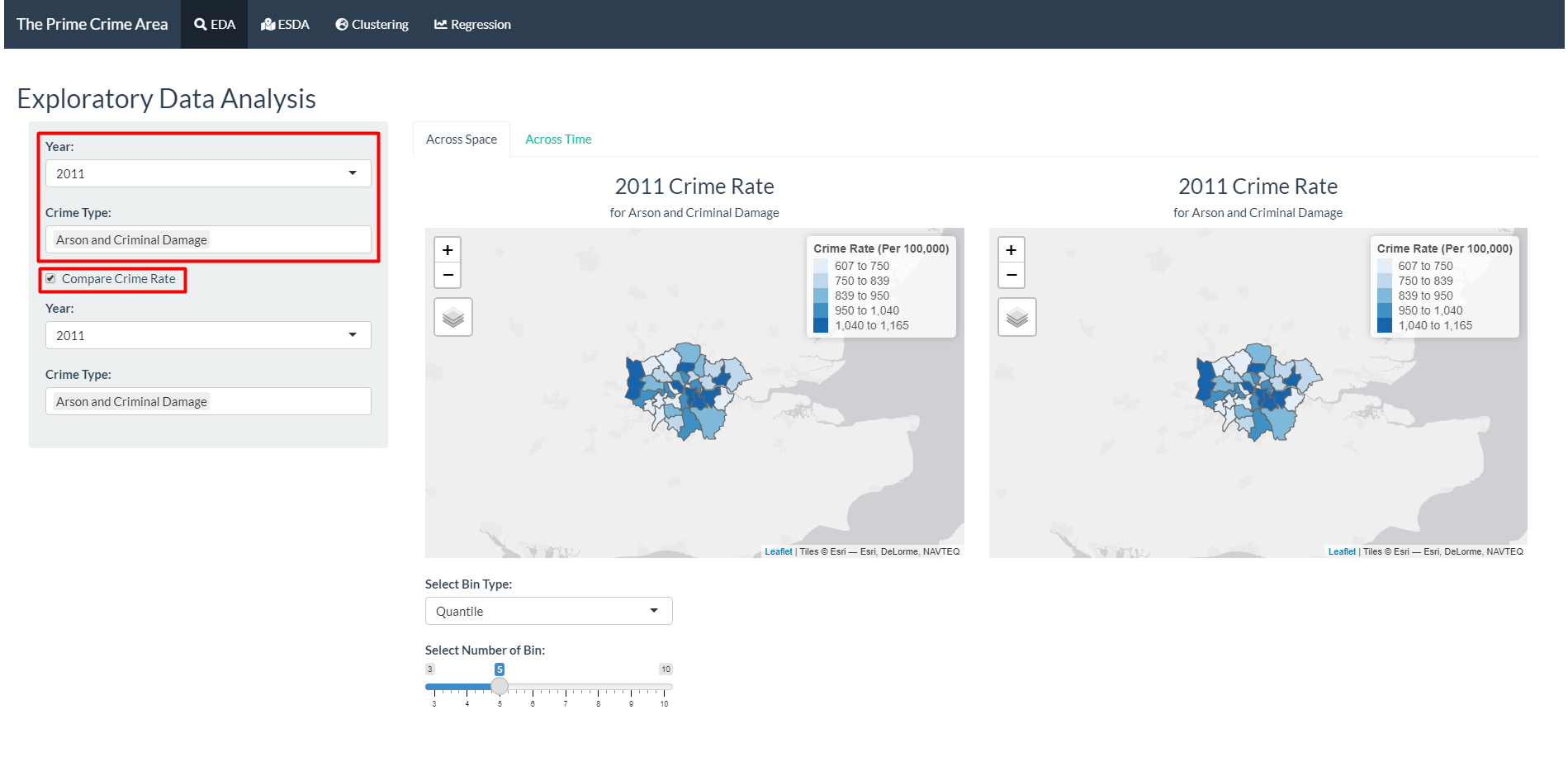Switch to the Across Time tab

(558, 140)
